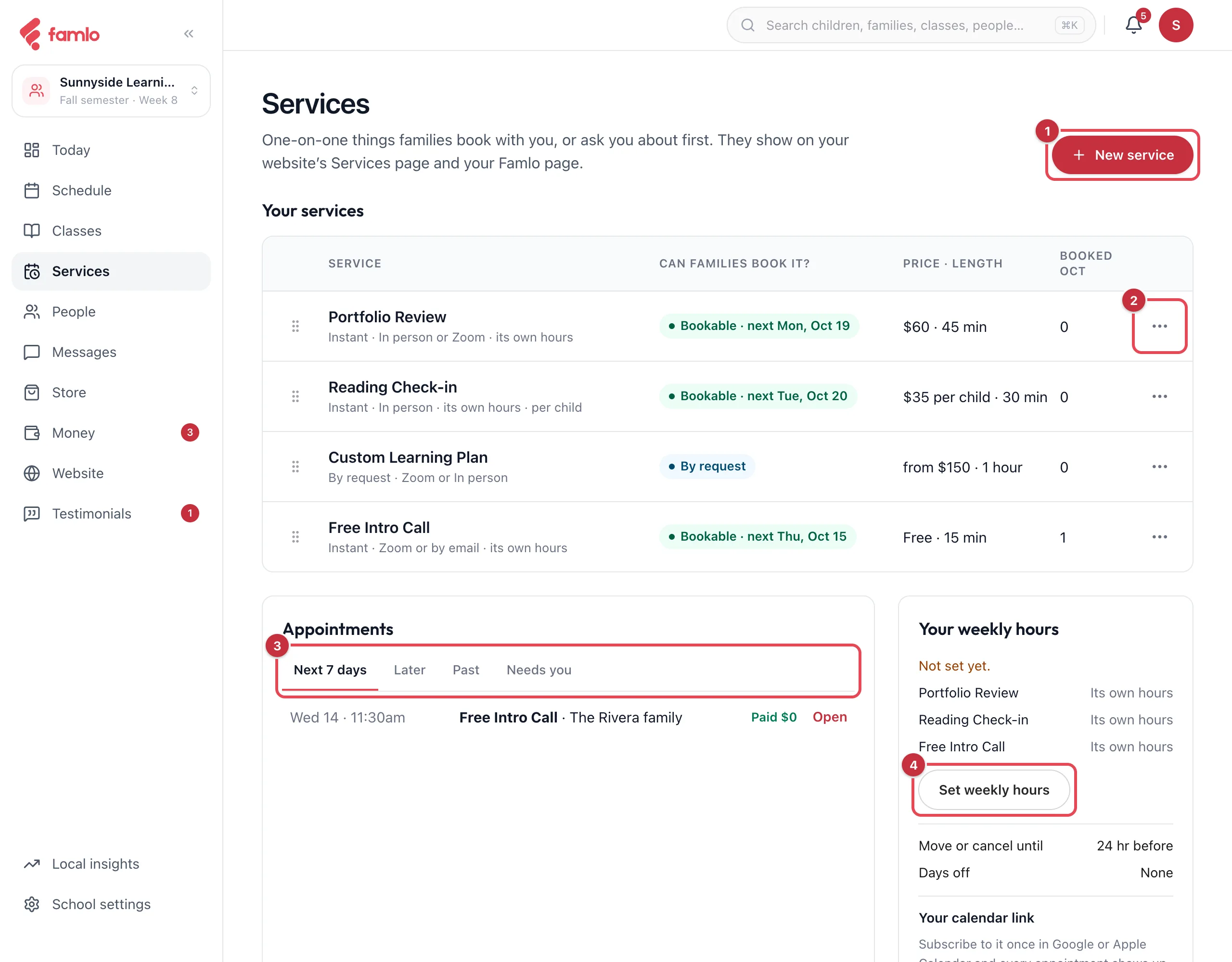Grab the drag handle of Custom Learning Plan
1232x962 pixels.
click(295, 467)
